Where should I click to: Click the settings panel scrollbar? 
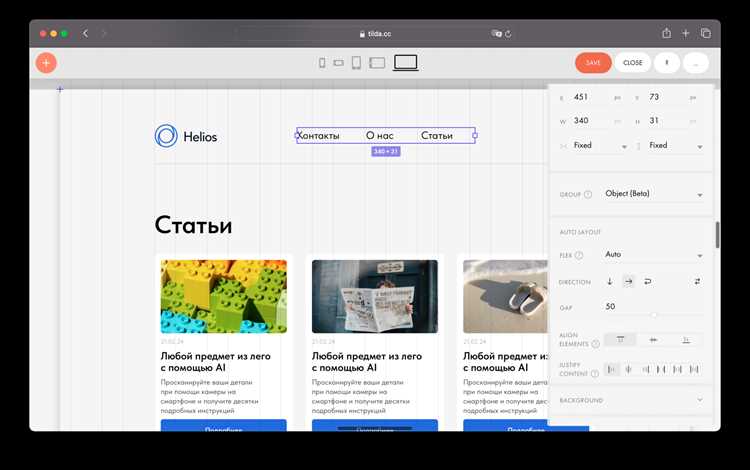[x=717, y=235]
